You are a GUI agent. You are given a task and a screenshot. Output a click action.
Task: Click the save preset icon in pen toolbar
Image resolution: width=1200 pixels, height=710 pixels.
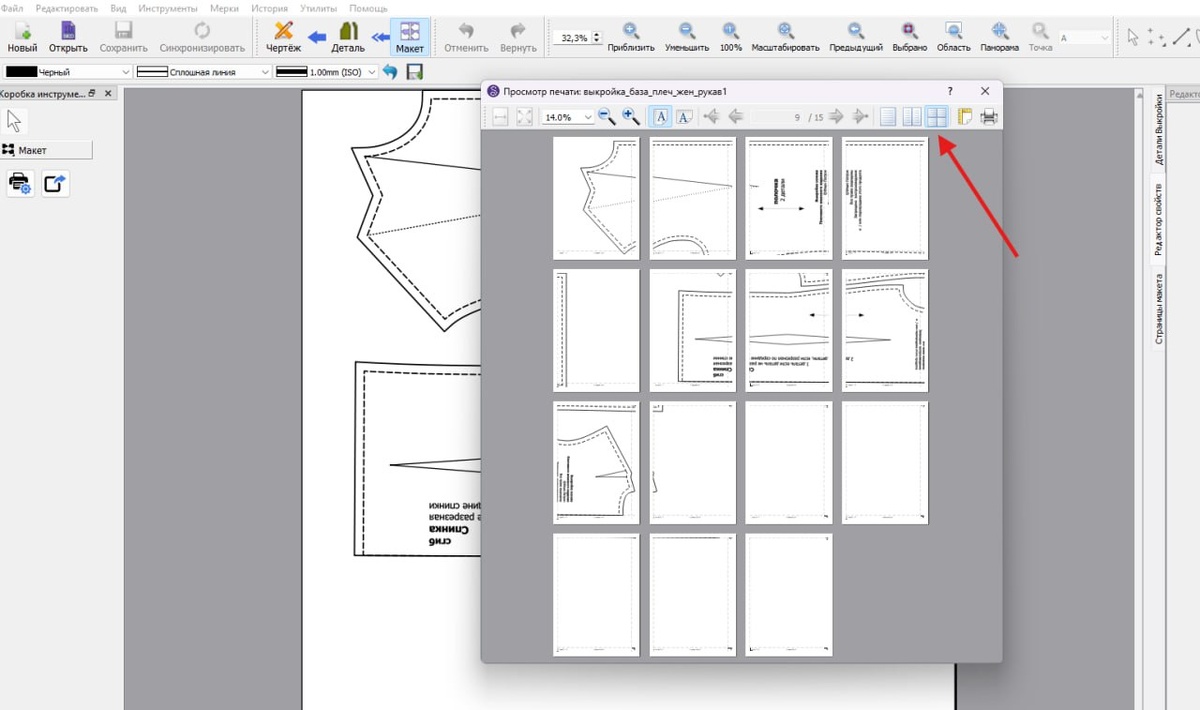[x=415, y=72]
